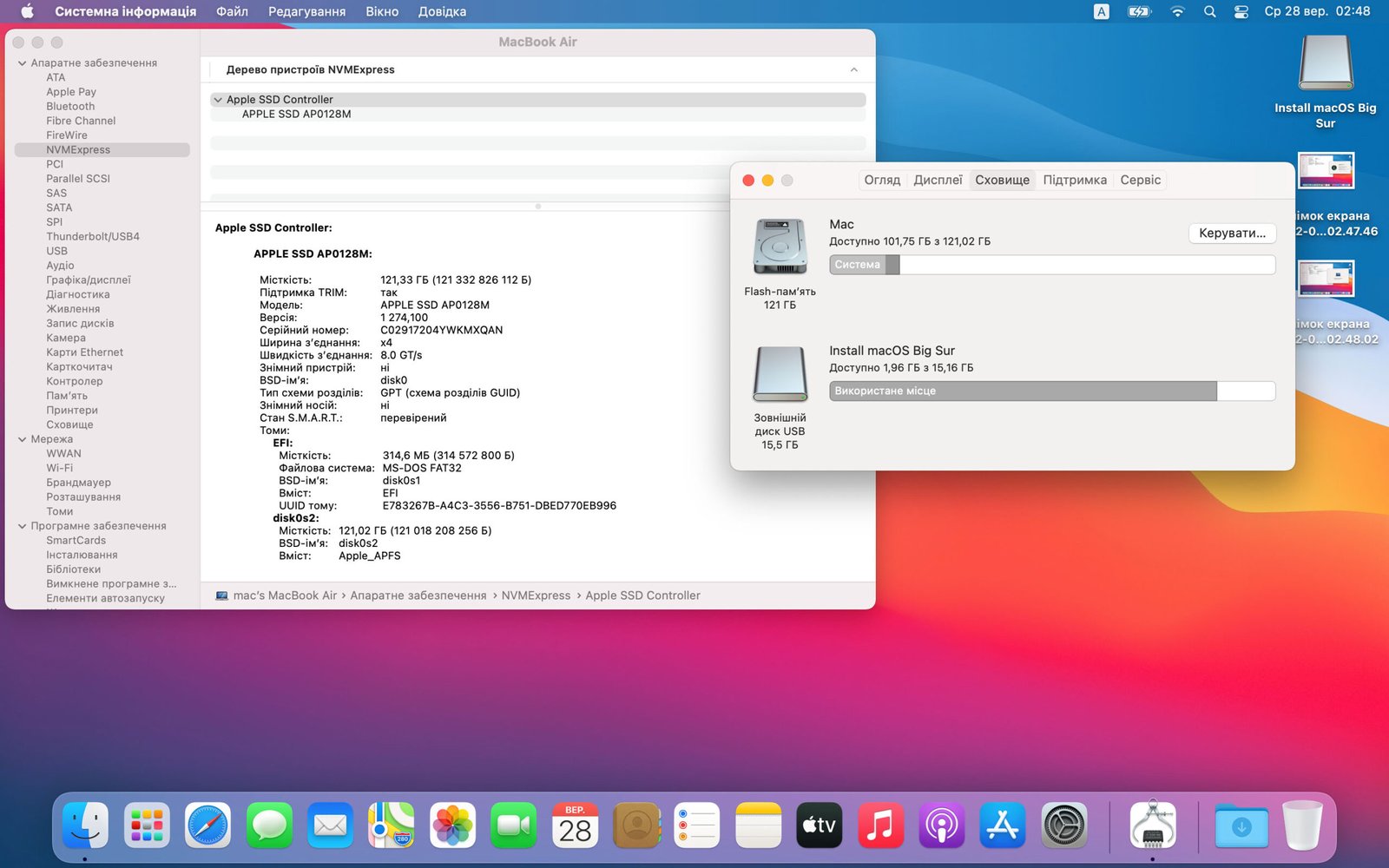Open App Store from Dock
The image size is (1389, 868).
point(1004,825)
